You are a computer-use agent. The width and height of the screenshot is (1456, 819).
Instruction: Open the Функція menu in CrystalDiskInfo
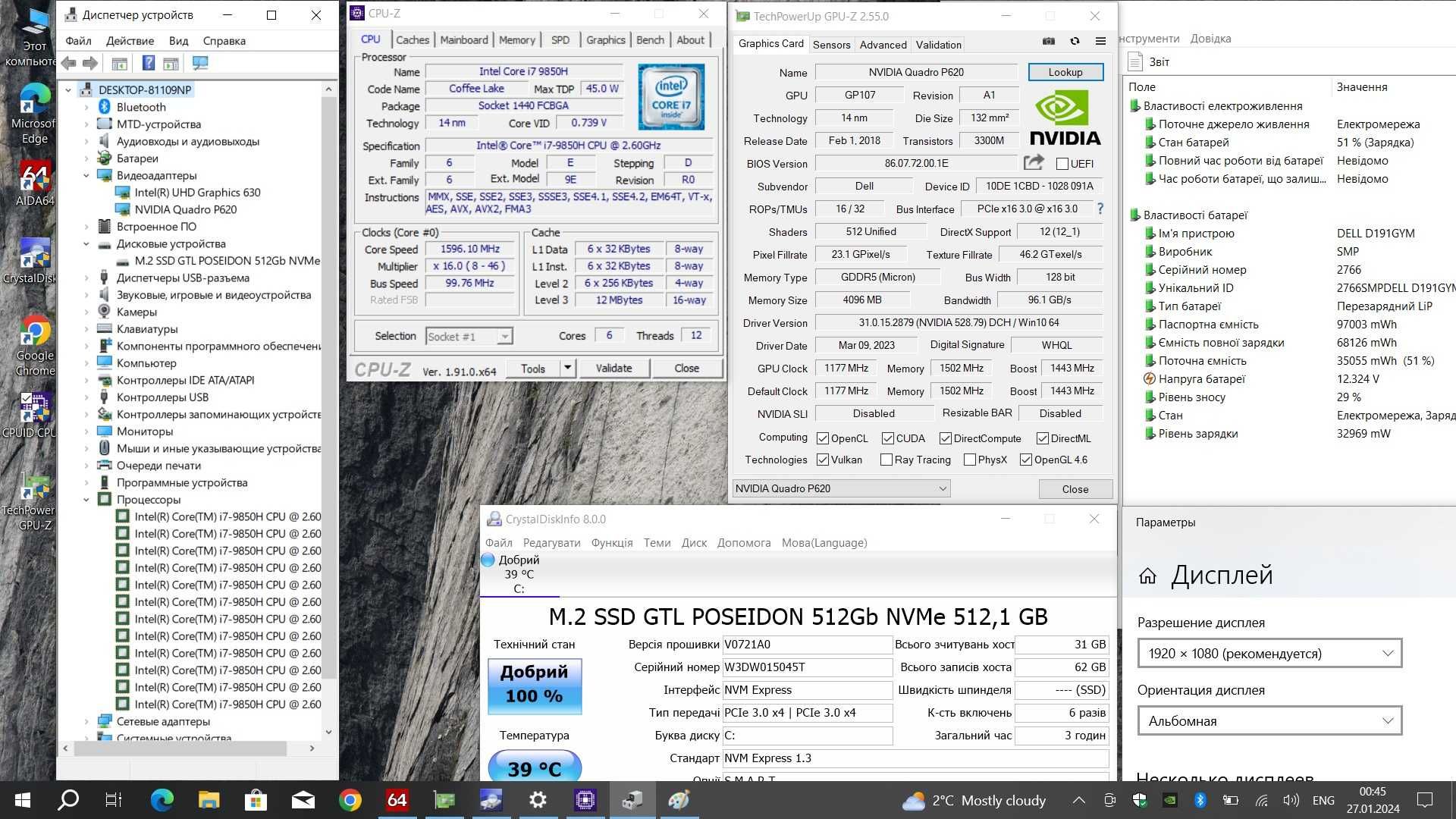click(611, 542)
